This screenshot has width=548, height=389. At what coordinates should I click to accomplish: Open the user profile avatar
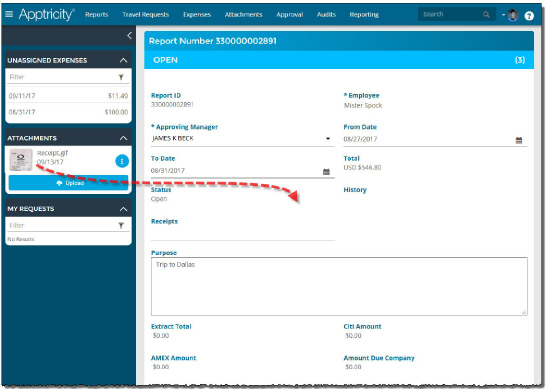(513, 15)
